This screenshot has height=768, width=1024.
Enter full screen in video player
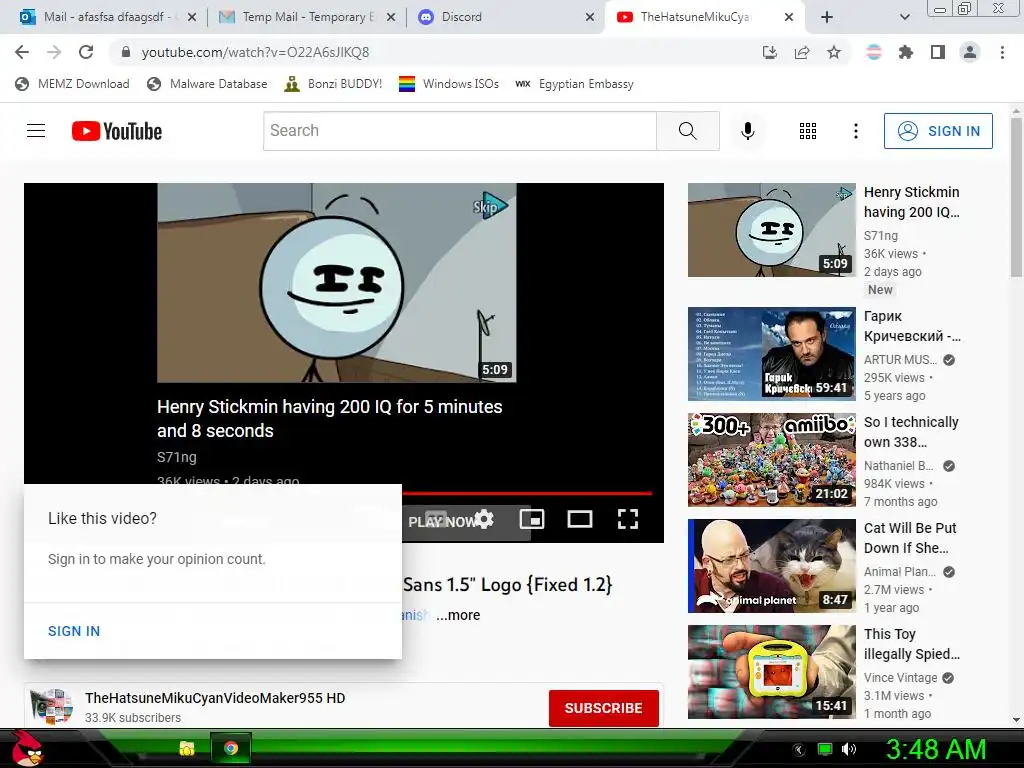[x=628, y=519]
